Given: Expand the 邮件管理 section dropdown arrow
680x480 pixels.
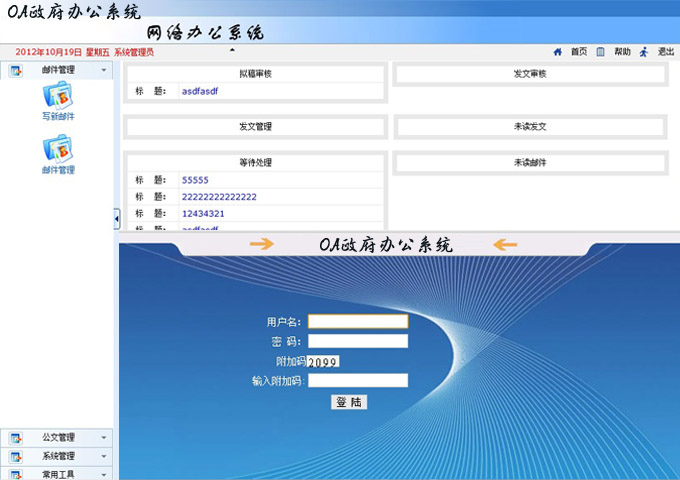Looking at the screenshot, I should coord(104,71).
